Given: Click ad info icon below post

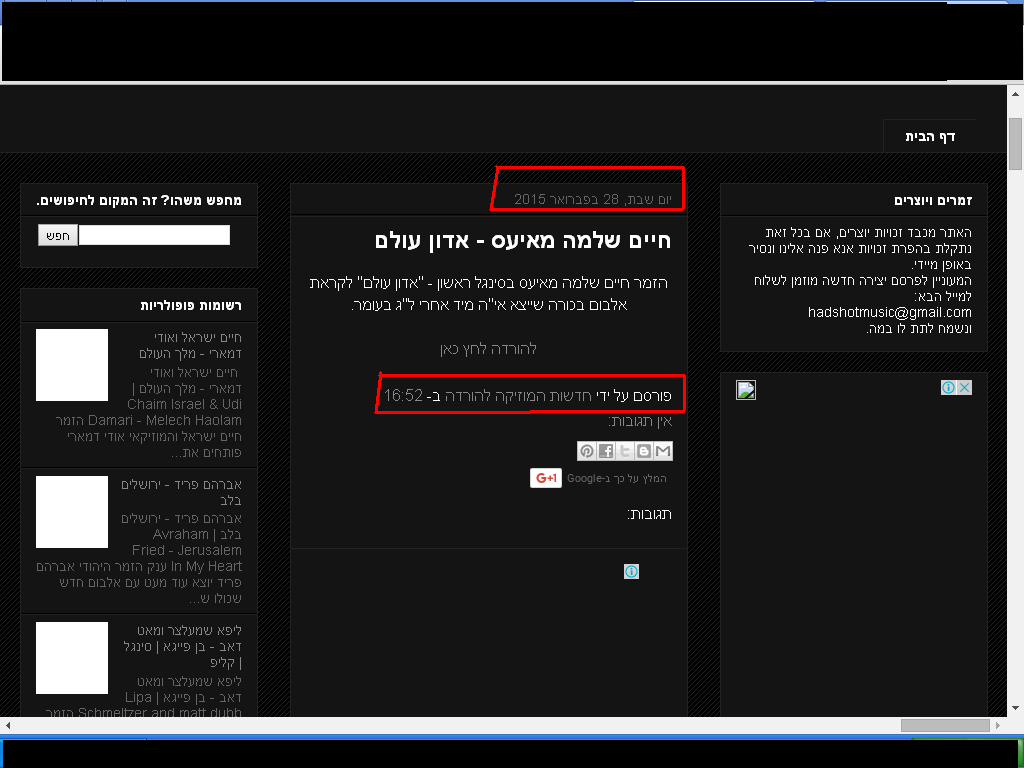Looking at the screenshot, I should 631,572.
